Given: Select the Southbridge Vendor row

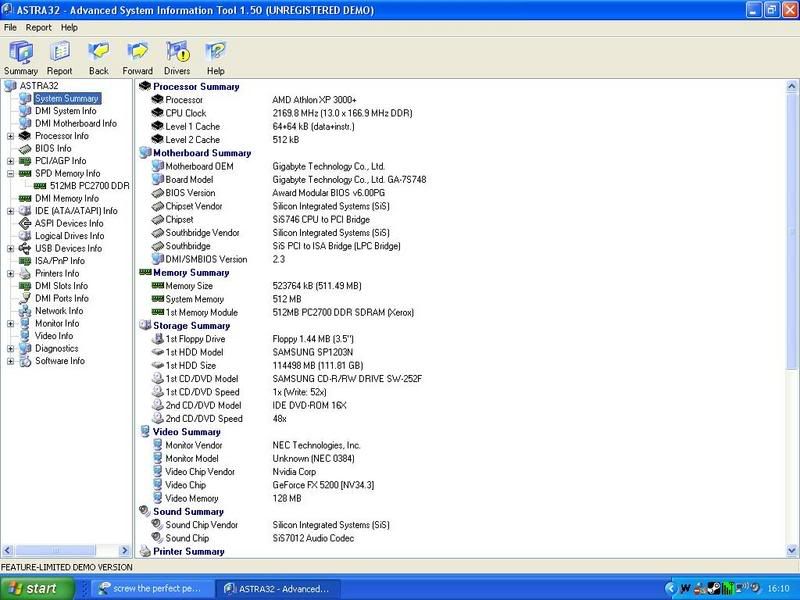Looking at the screenshot, I should [270, 233].
